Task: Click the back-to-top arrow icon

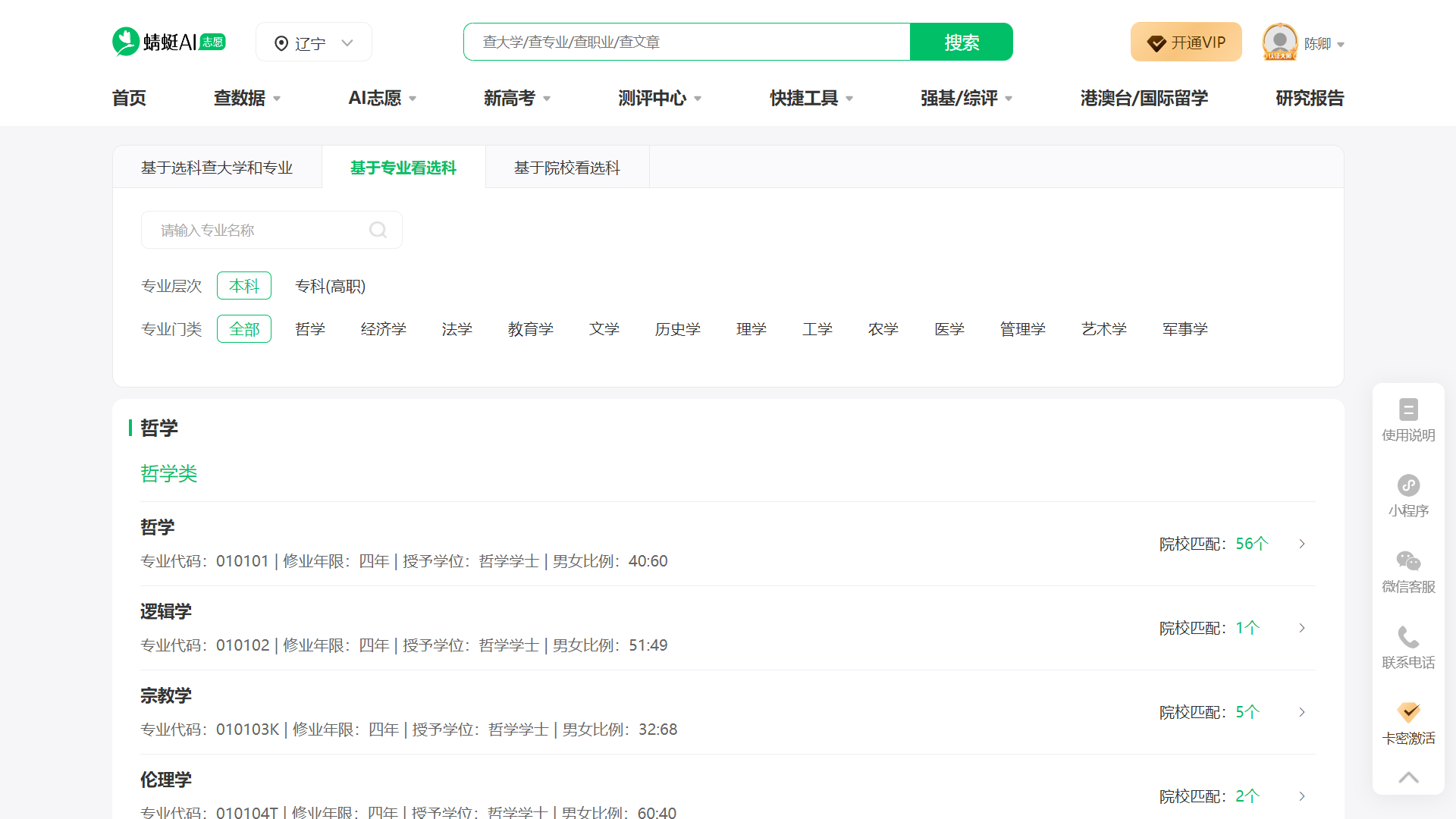Action: pyautogui.click(x=1408, y=777)
